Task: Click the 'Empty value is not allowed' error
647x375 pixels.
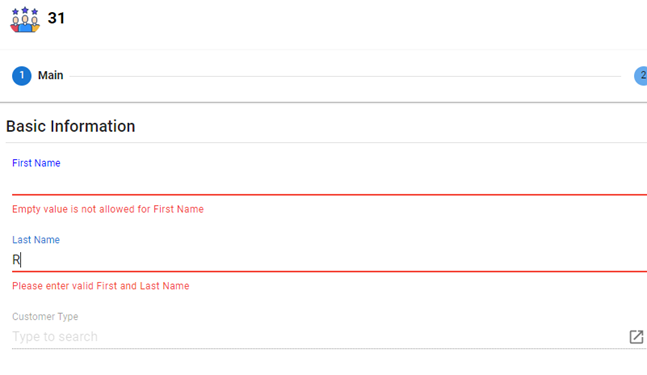Action: click(x=108, y=209)
